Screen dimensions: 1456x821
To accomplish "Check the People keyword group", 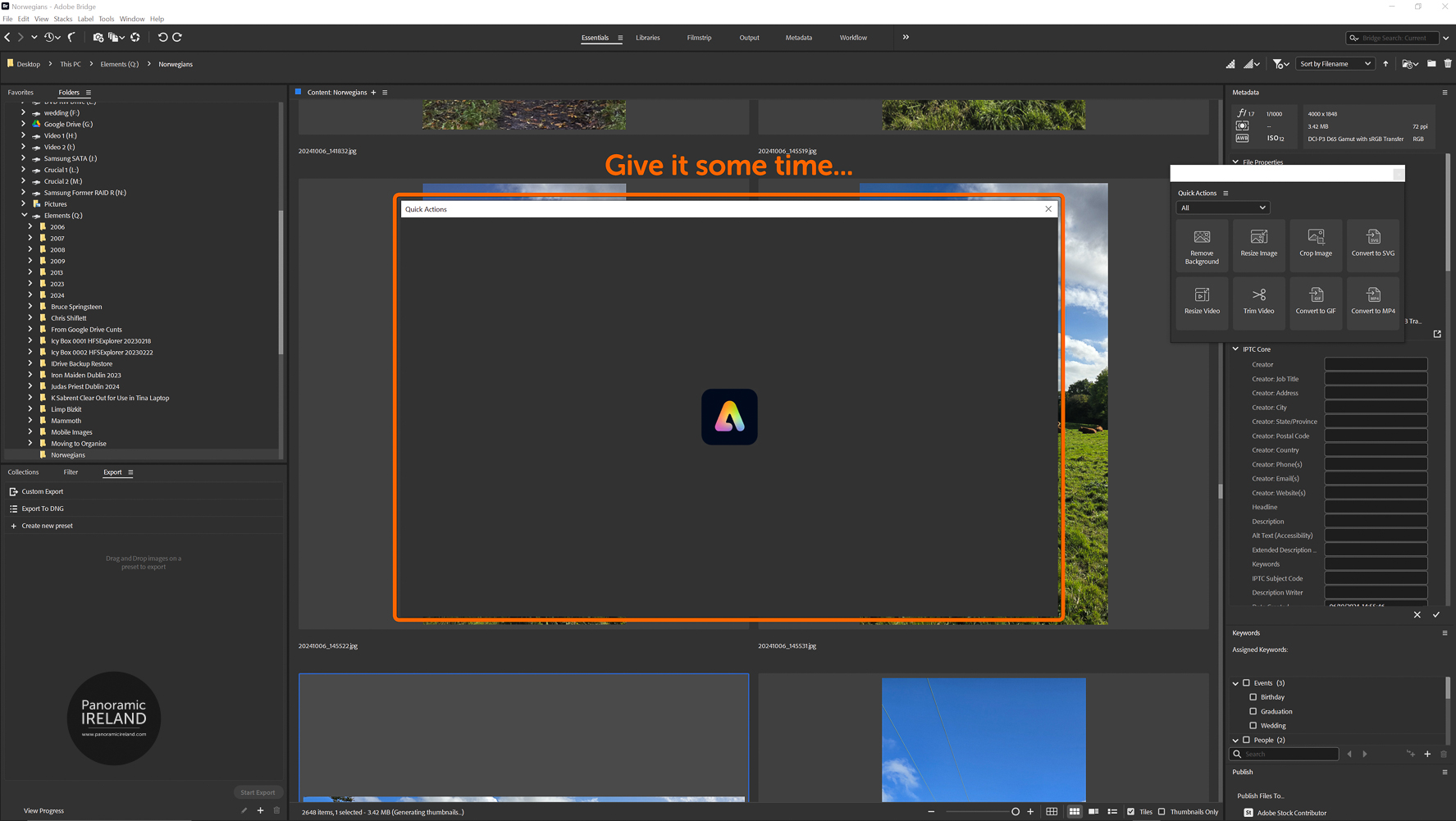I will (x=1246, y=740).
